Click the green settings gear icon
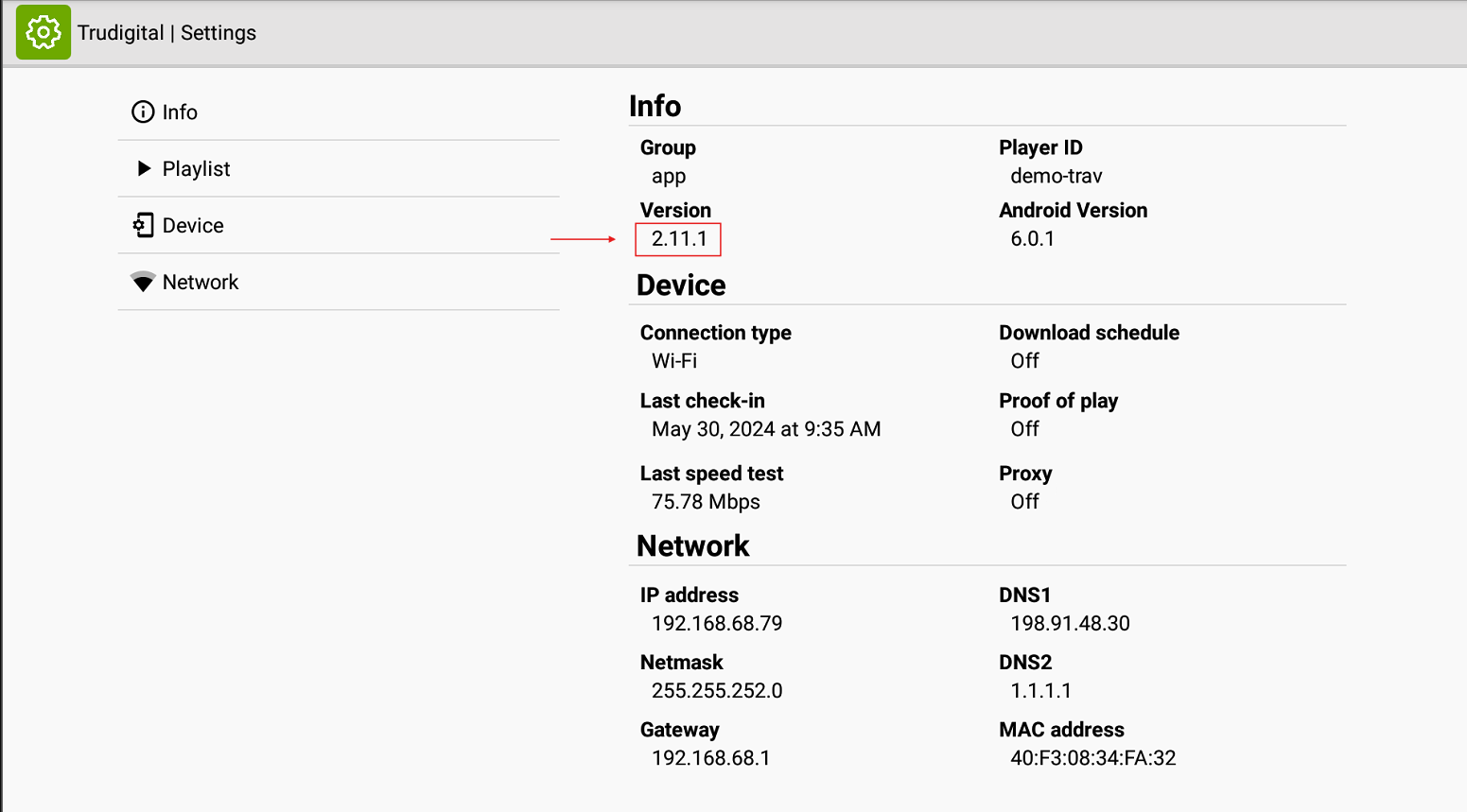Viewport: 1467px width, 812px height. [44, 32]
